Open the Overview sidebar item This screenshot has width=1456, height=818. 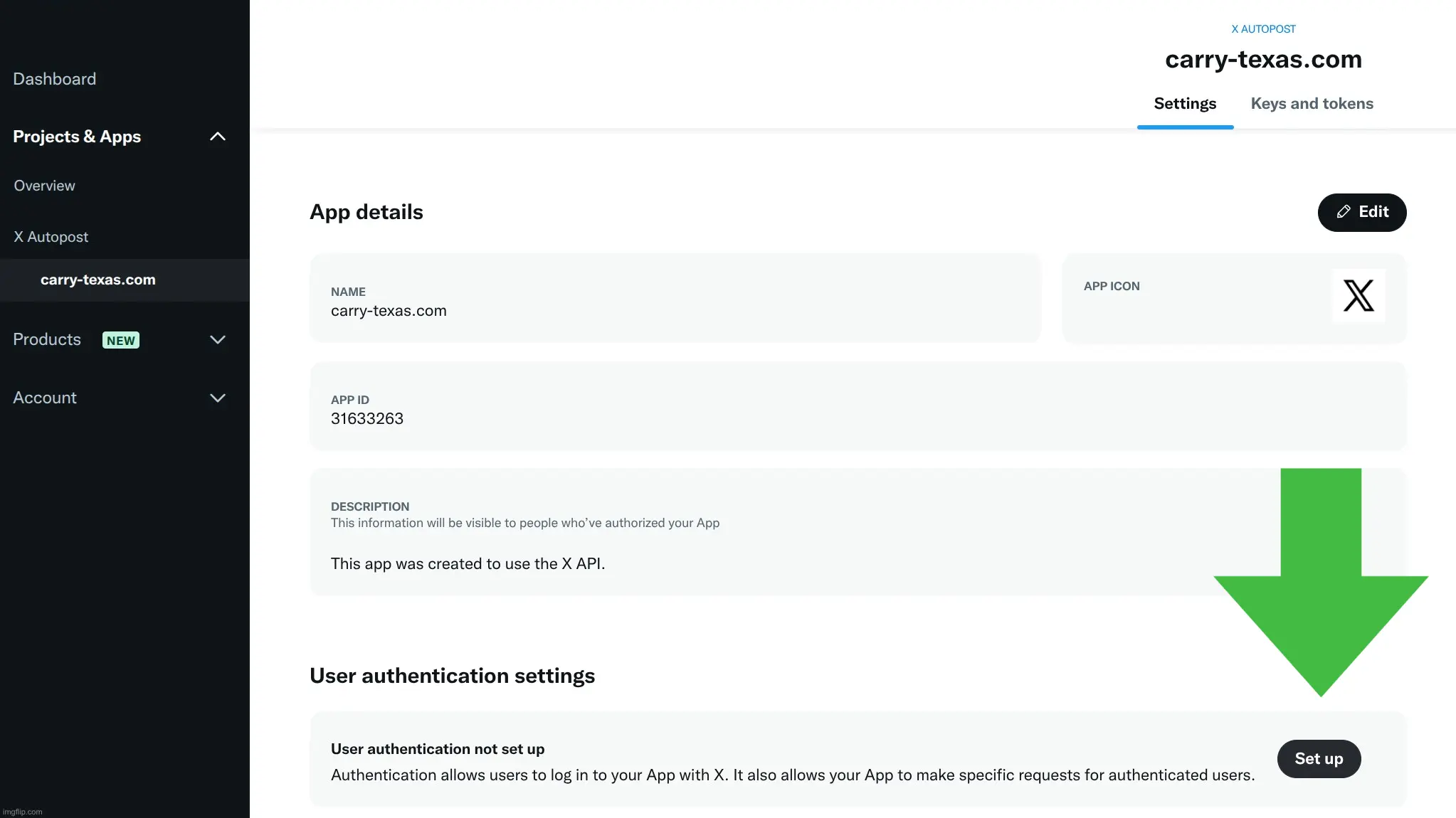point(44,186)
